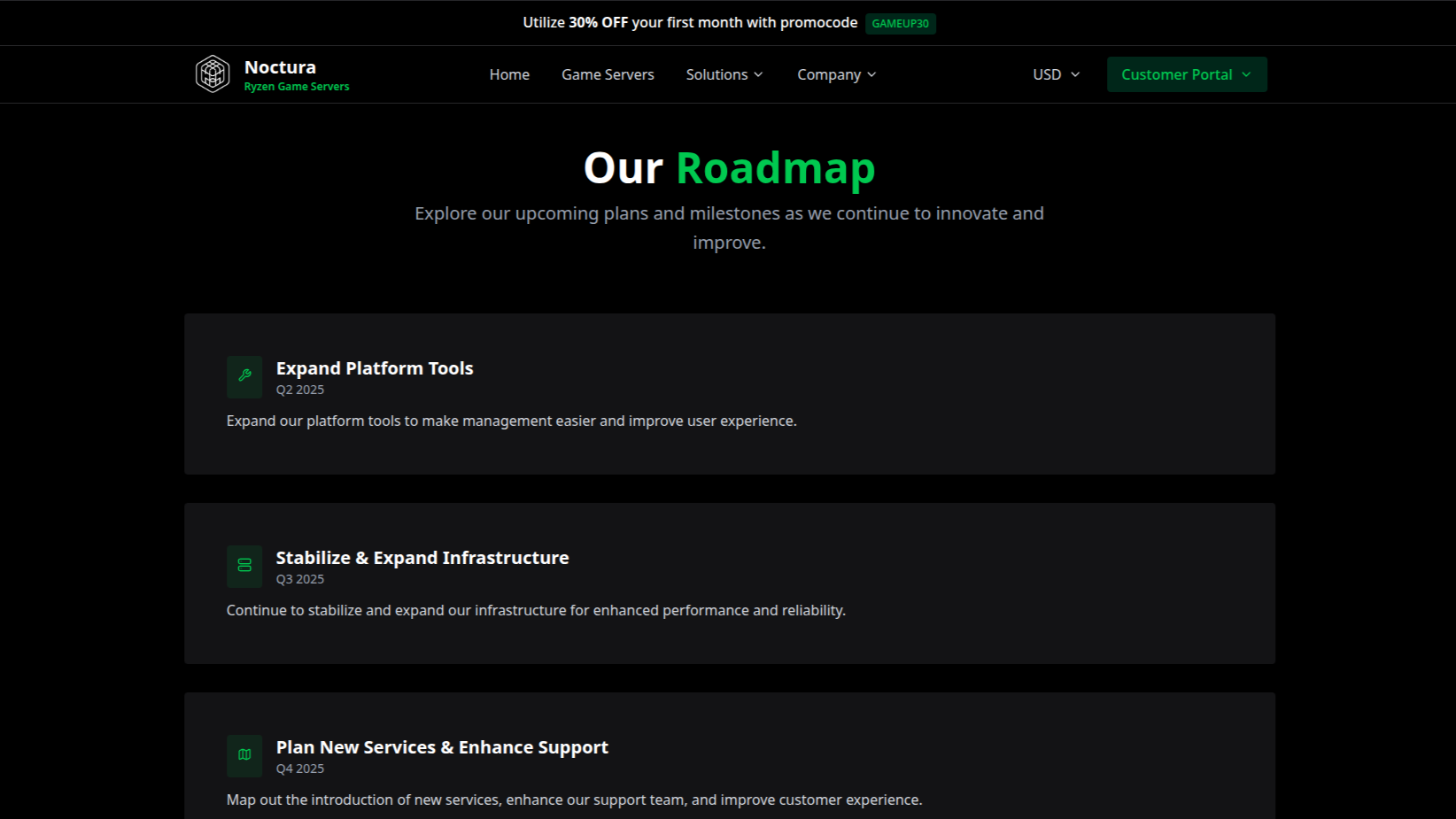
Task: Click the chevron arrow next to Solutions
Action: [758, 75]
